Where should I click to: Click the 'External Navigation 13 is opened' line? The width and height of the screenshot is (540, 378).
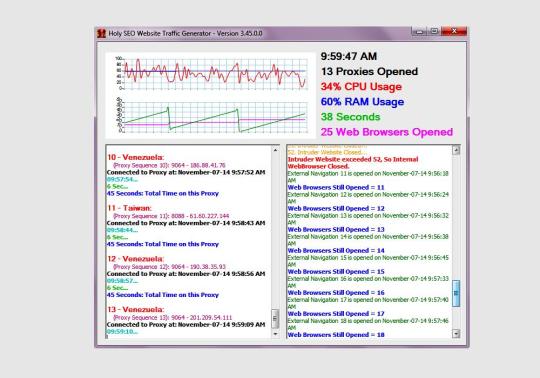click(368, 219)
